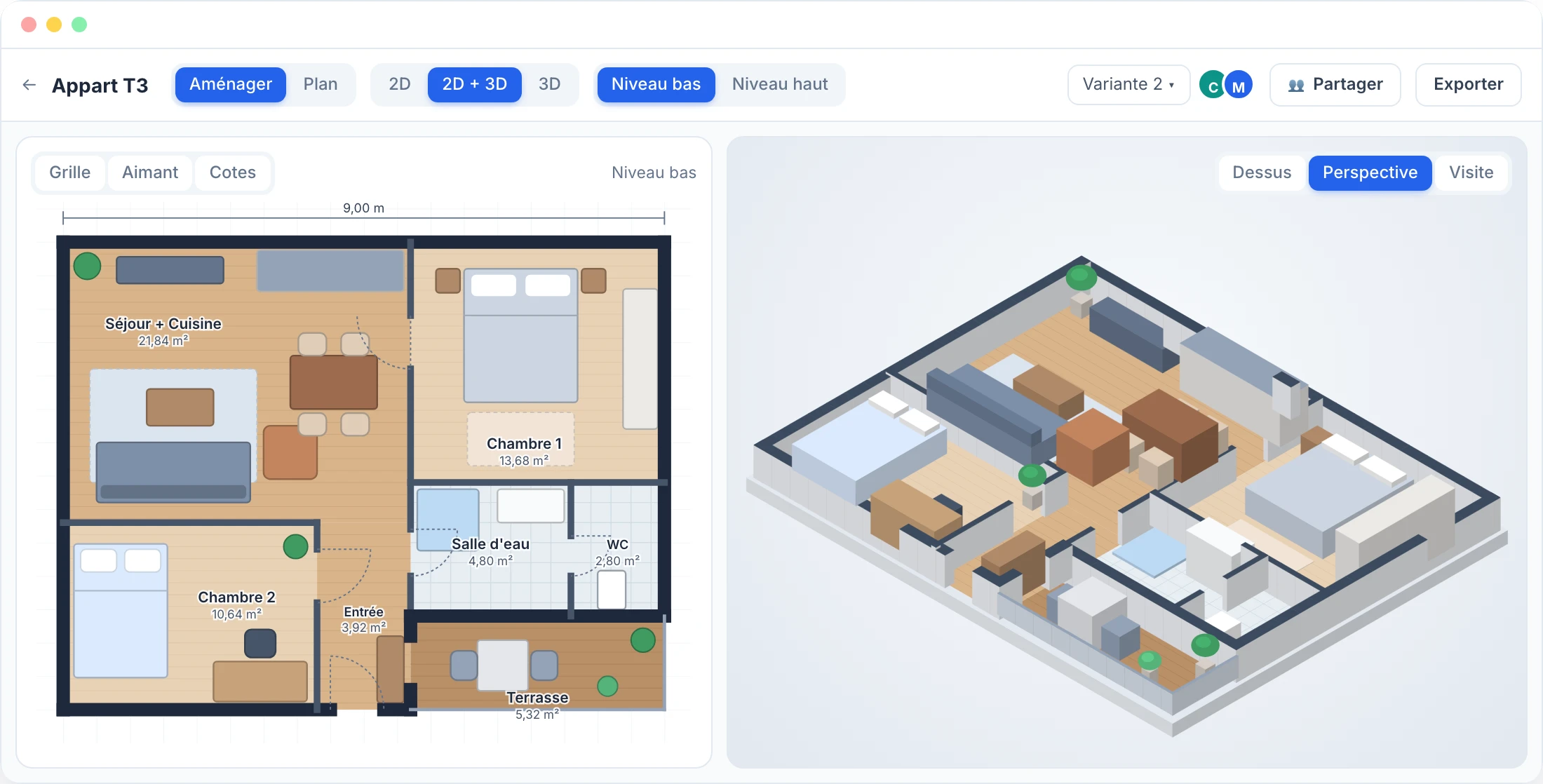Select the coffee table on the rug
Image resolution: width=1543 pixels, height=784 pixels.
click(180, 407)
